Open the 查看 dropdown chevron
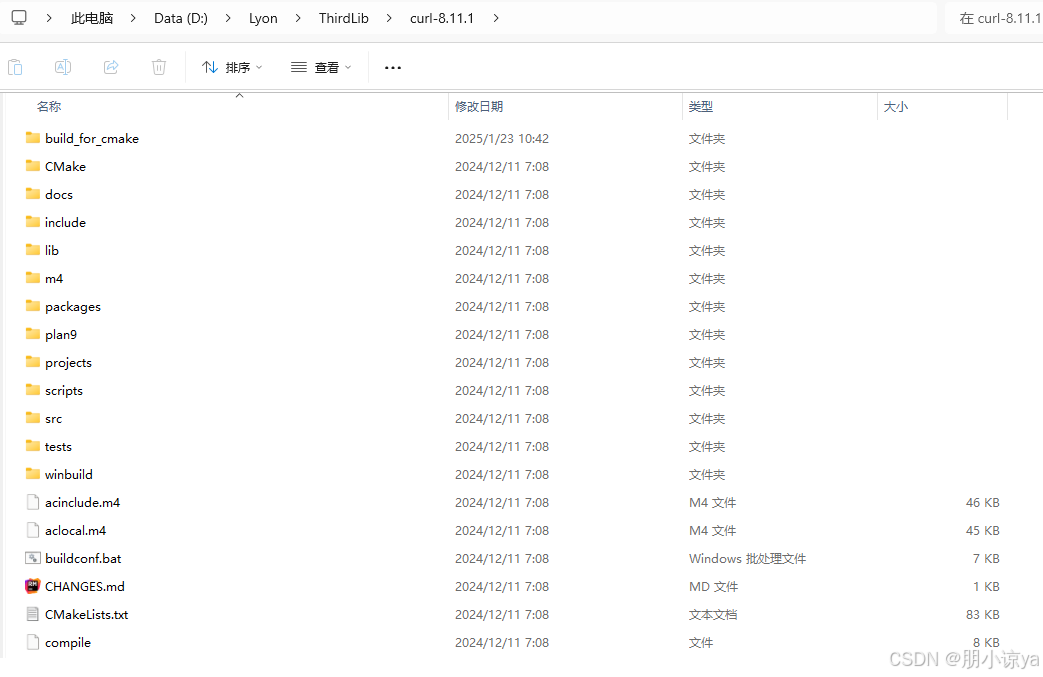1043x677 pixels. [x=348, y=67]
